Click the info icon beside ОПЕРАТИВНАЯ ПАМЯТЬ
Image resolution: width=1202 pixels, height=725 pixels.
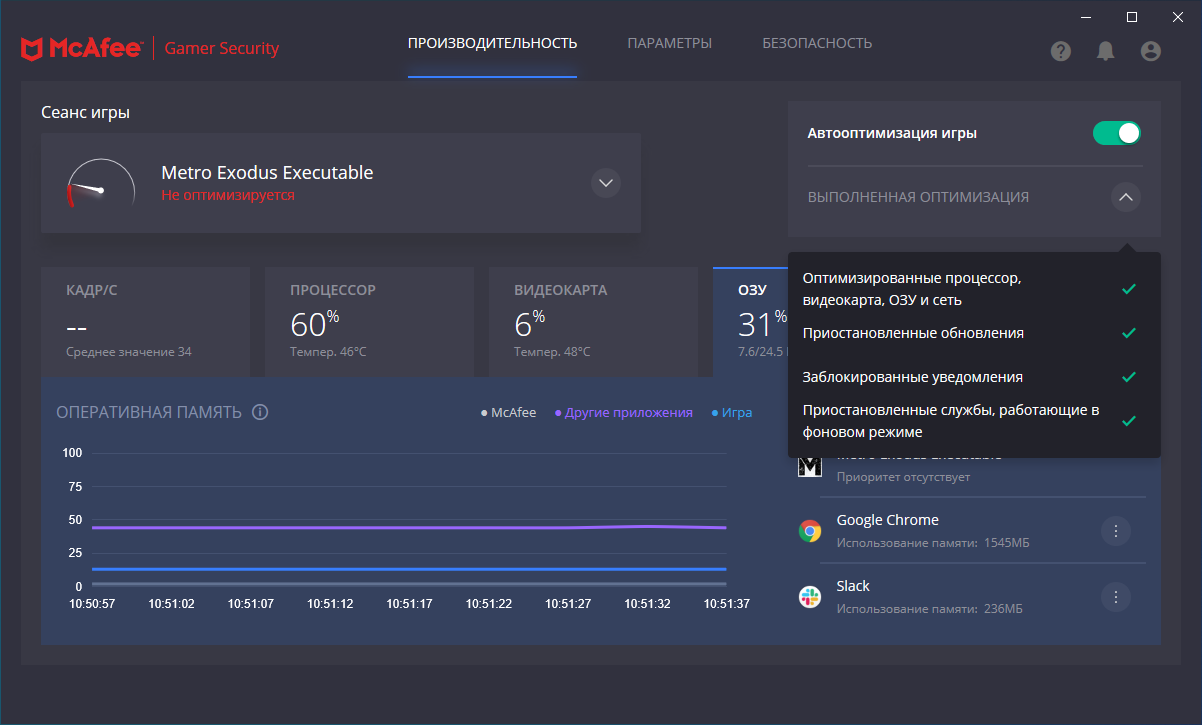coord(260,412)
